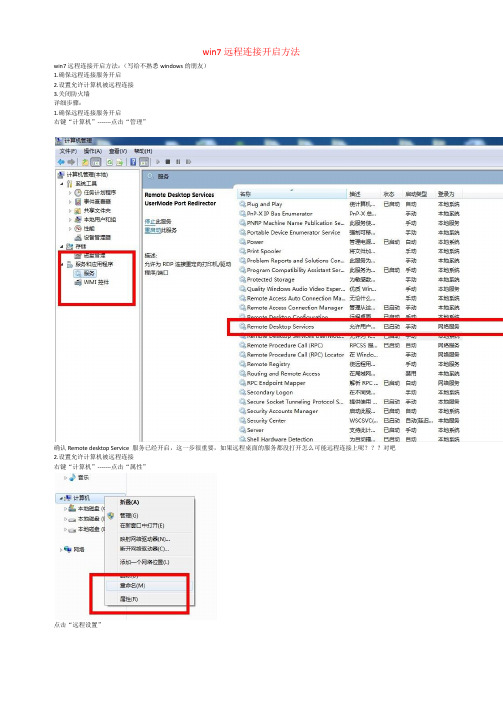Sort by the 状态 column header
The image size is (503, 711).
(389, 194)
